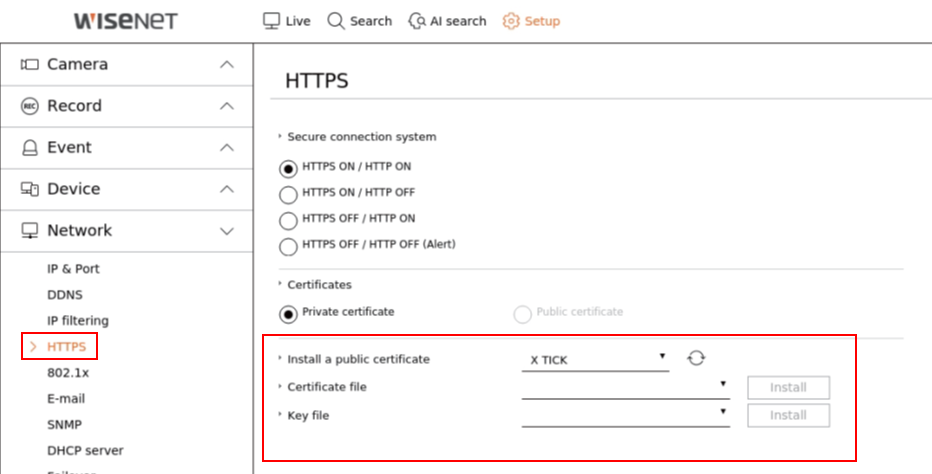Select HTTPS OFF / HTTP ON option

pyautogui.click(x=288, y=220)
